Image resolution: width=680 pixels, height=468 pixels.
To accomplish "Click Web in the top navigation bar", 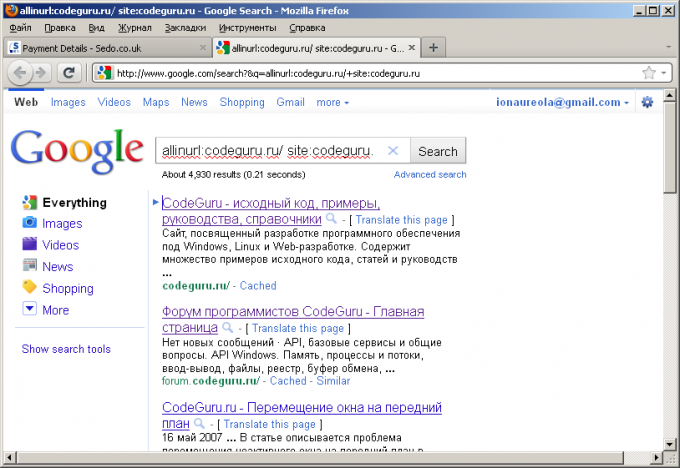I will [26, 102].
